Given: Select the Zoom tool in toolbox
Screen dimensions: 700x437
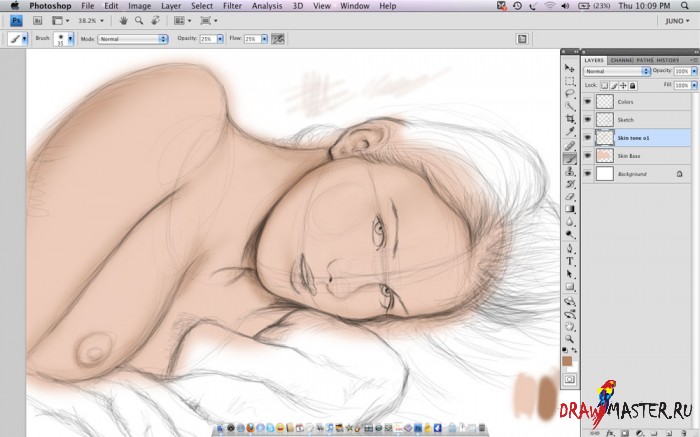Looking at the screenshot, I should pyautogui.click(x=570, y=339).
